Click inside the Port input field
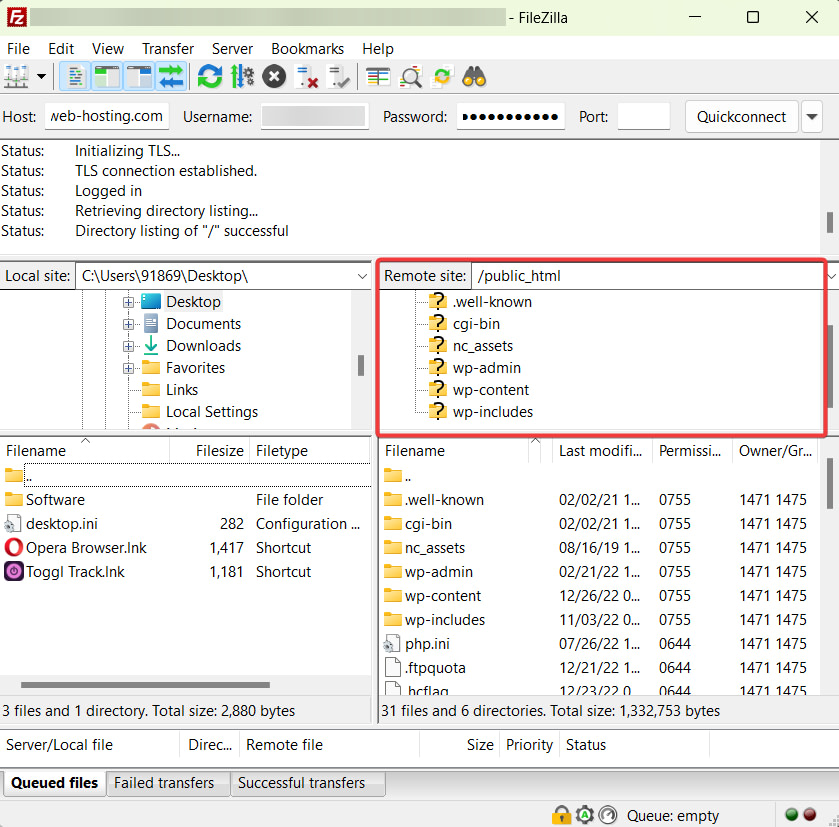Viewport: 839px width, 827px height. point(644,116)
